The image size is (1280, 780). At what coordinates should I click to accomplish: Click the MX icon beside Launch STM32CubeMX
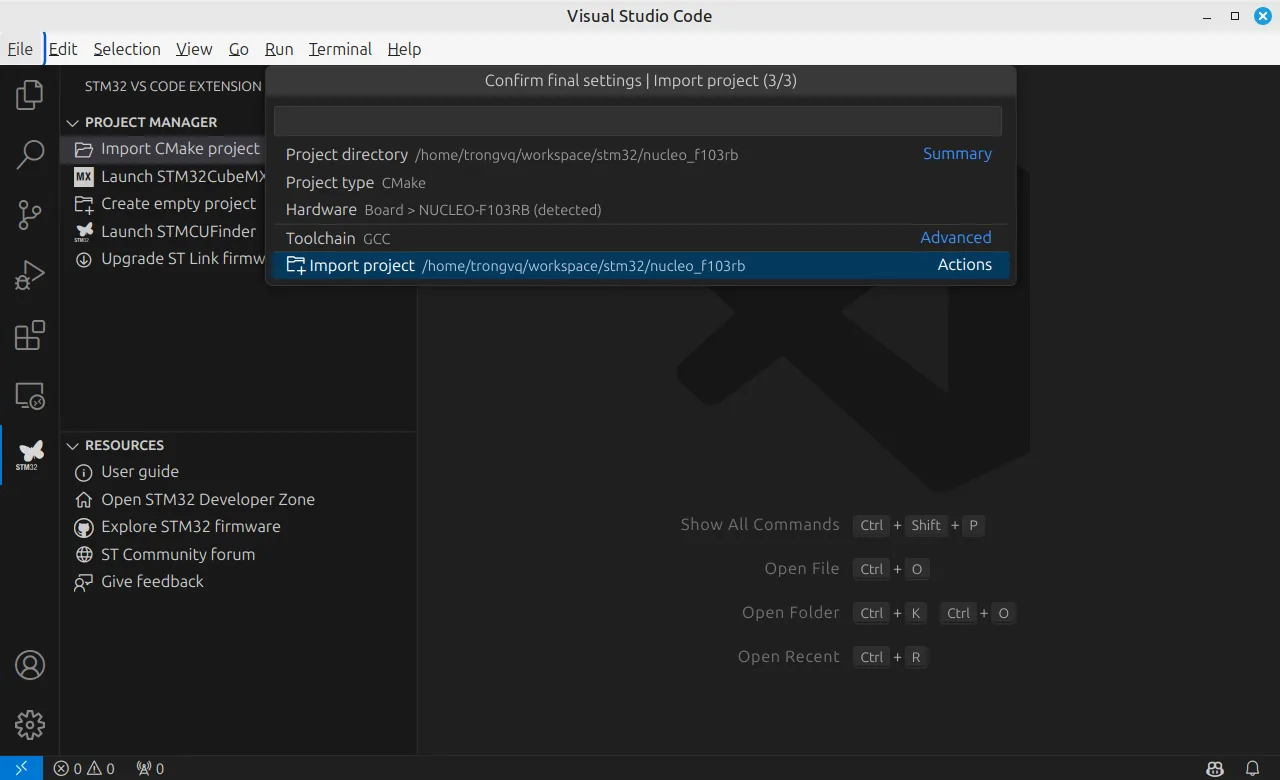tap(84, 176)
